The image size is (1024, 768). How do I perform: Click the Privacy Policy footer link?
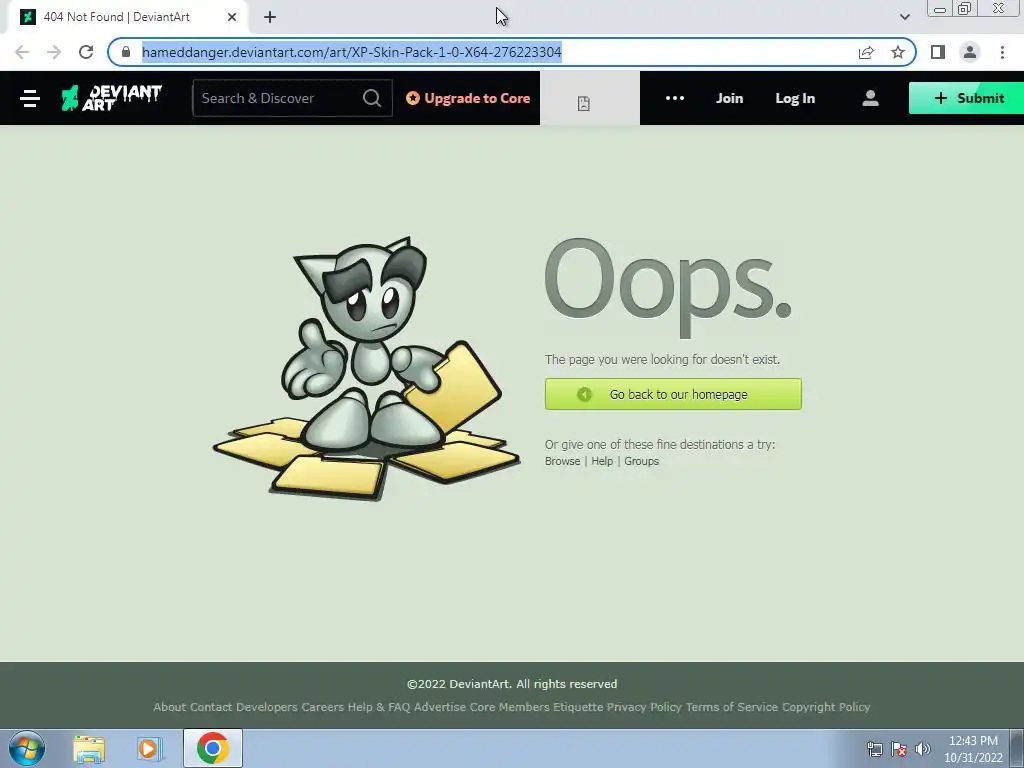pos(644,707)
